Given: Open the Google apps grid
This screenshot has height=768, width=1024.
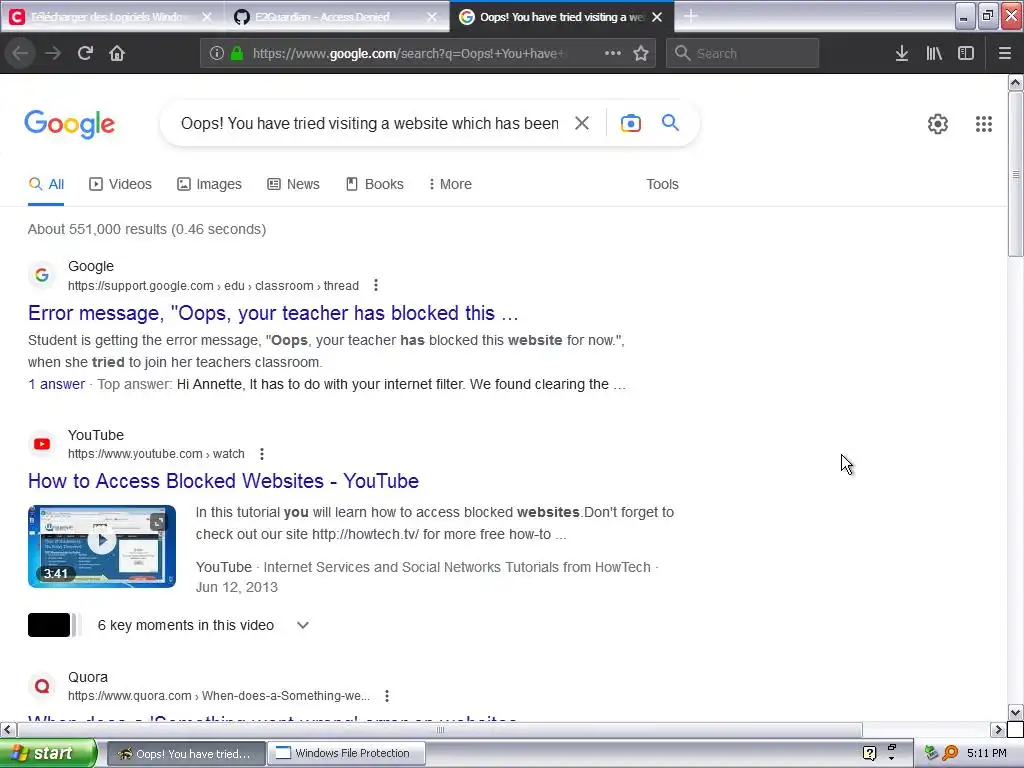Looking at the screenshot, I should pos(984,123).
